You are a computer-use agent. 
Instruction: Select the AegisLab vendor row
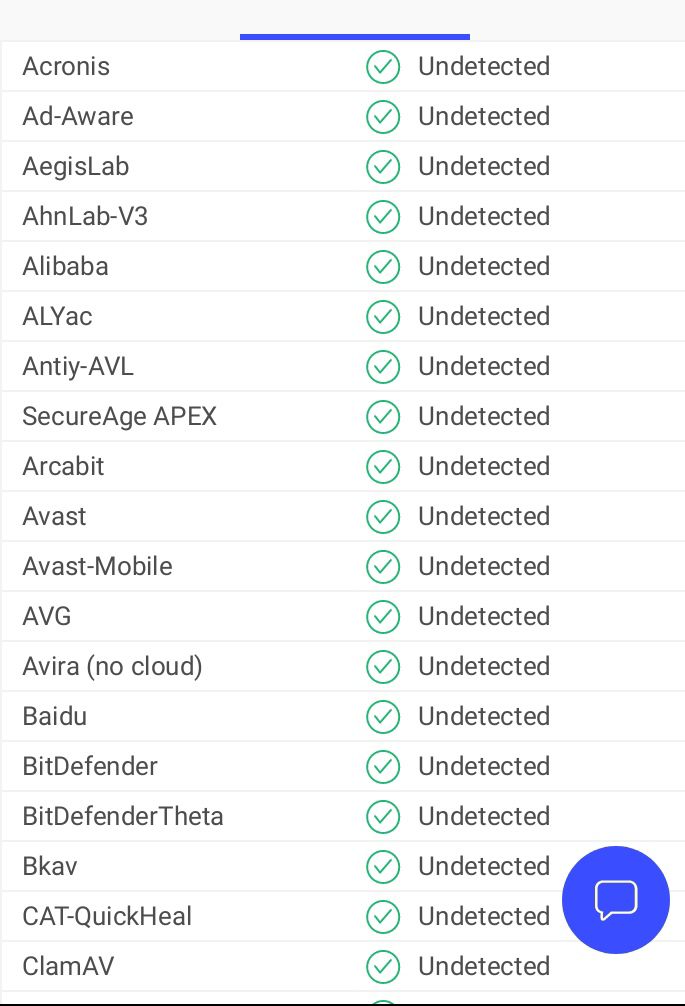[x=343, y=166]
